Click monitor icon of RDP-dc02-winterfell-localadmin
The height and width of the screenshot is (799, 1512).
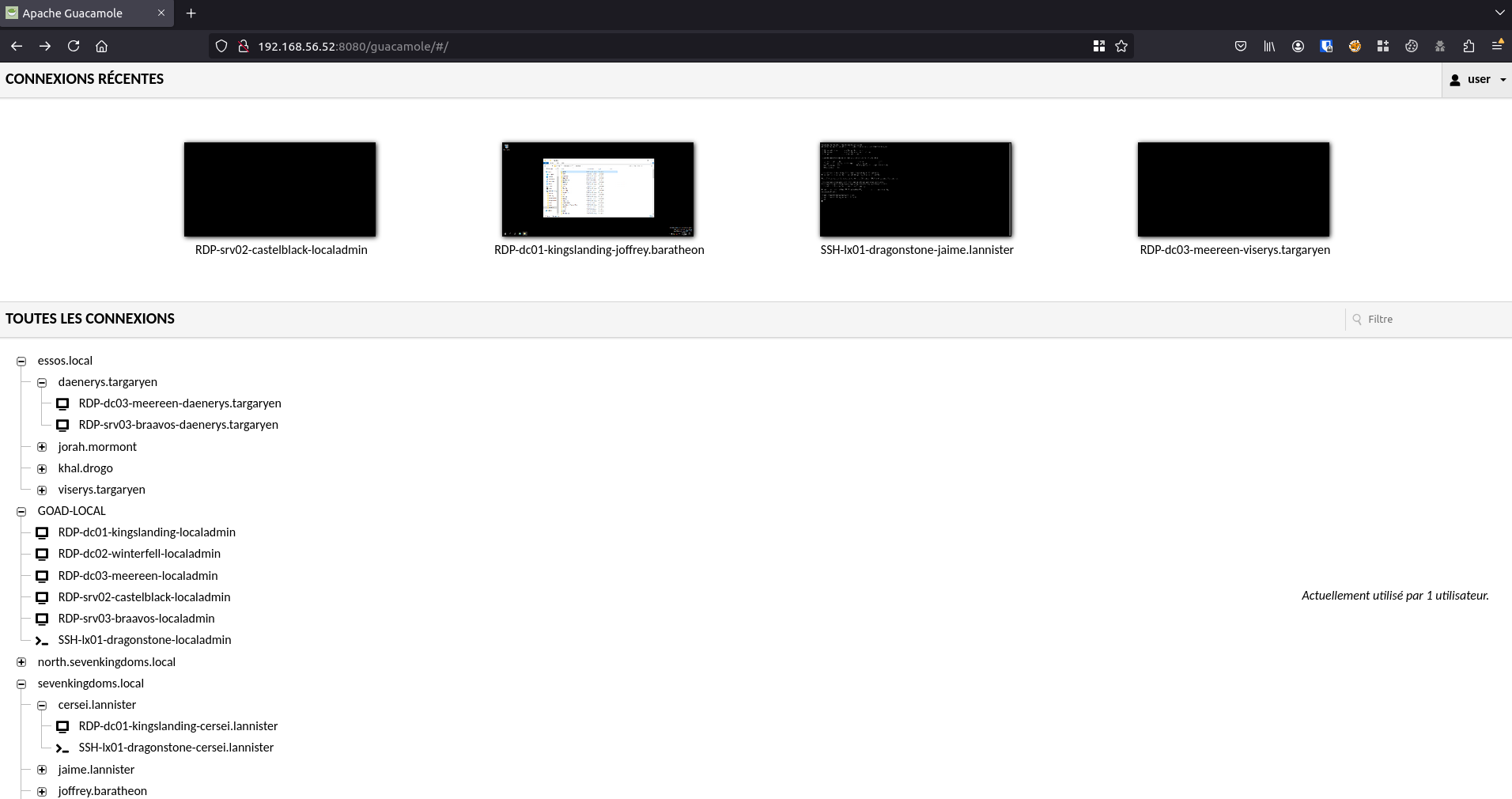pyautogui.click(x=42, y=554)
